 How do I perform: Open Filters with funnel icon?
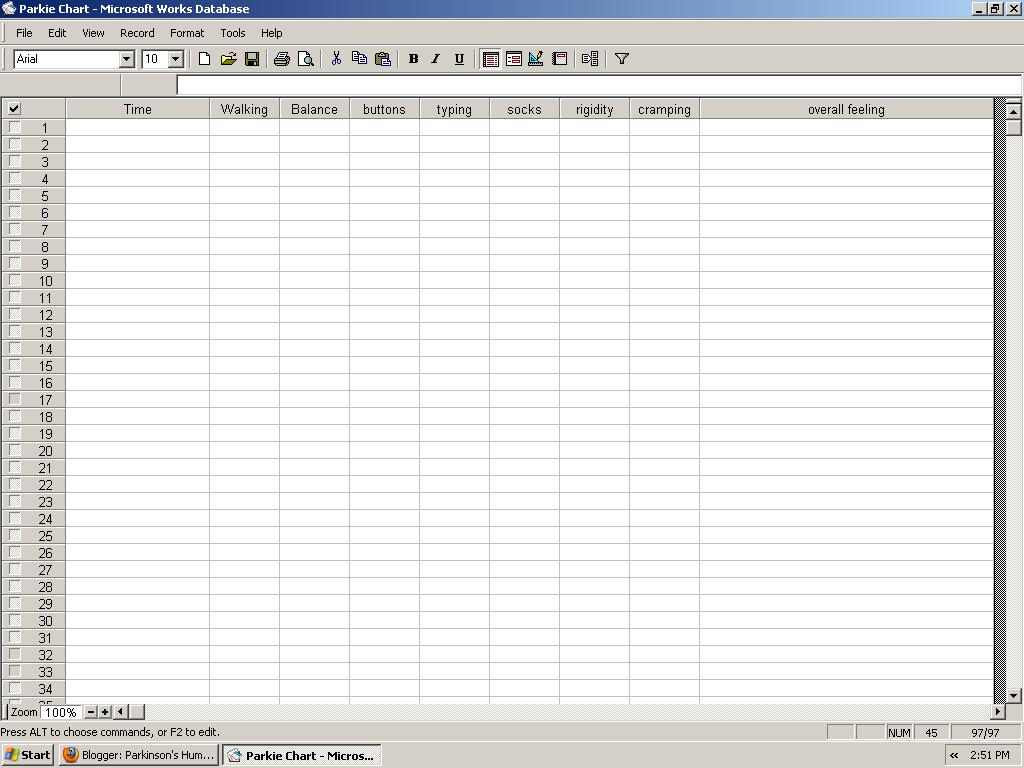pyautogui.click(x=622, y=59)
